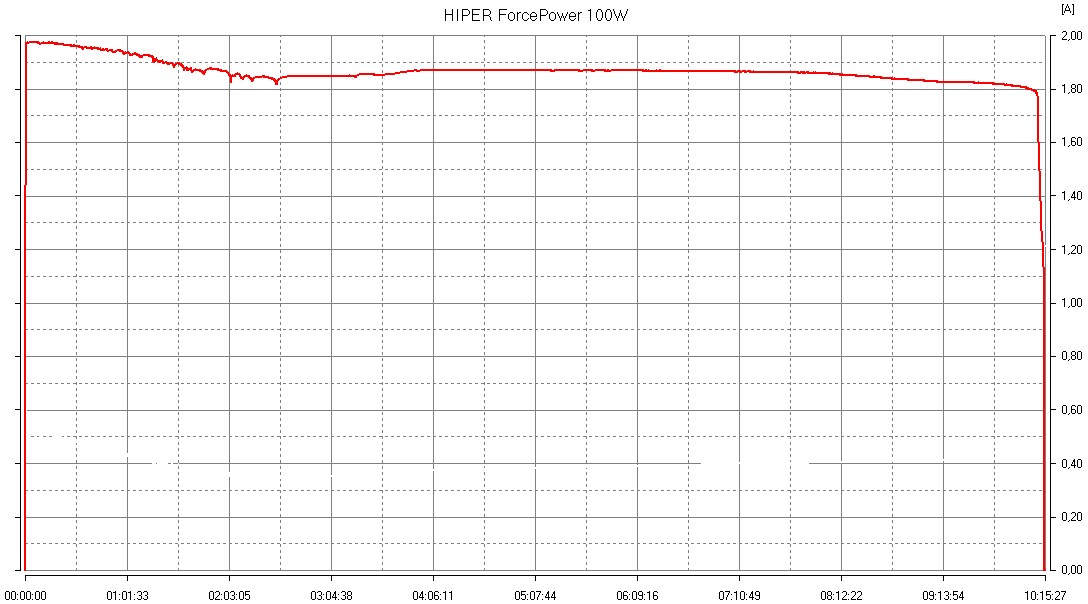This screenshot has width=1088, height=604.
Task: Click the 08:12:22 time label
Action: click(x=841, y=596)
